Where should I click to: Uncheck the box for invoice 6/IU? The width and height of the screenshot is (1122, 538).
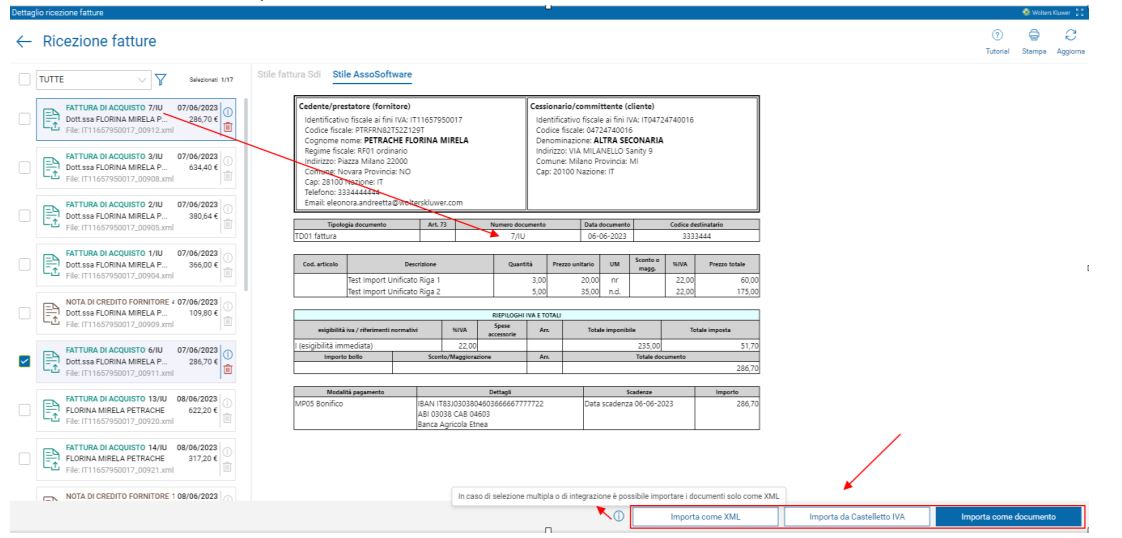(x=24, y=361)
